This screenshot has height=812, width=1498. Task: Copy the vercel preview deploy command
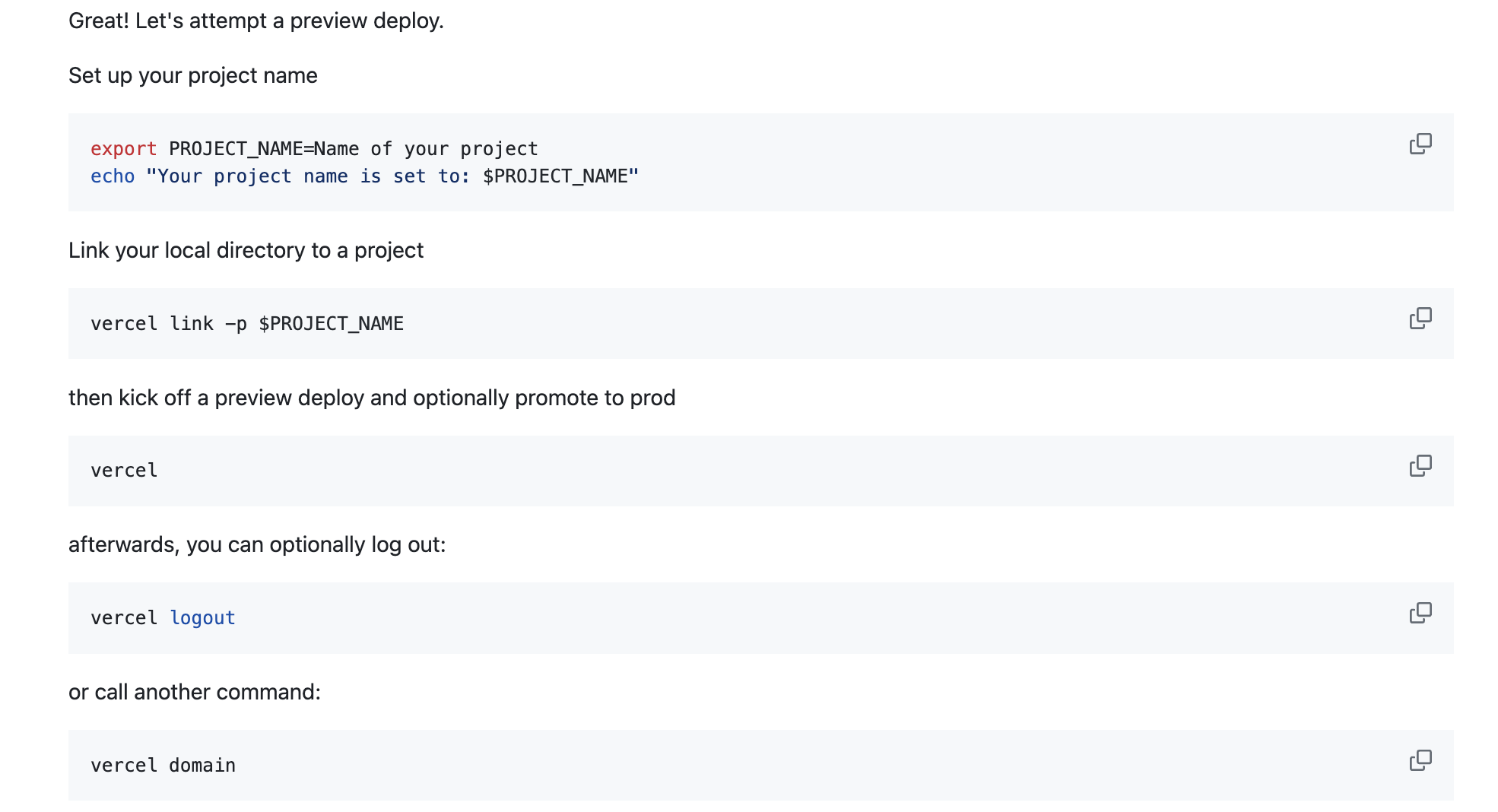[1421, 465]
